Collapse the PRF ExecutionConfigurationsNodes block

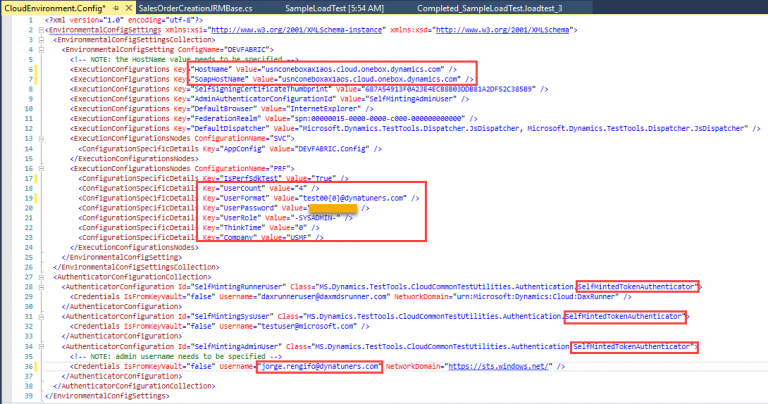coord(41,168)
